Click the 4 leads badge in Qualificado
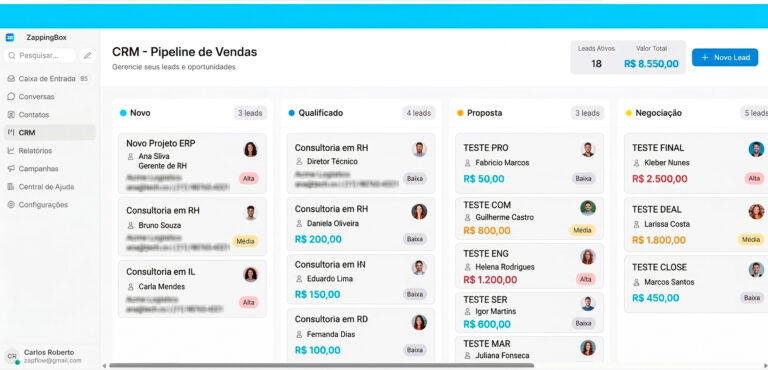 [419, 113]
